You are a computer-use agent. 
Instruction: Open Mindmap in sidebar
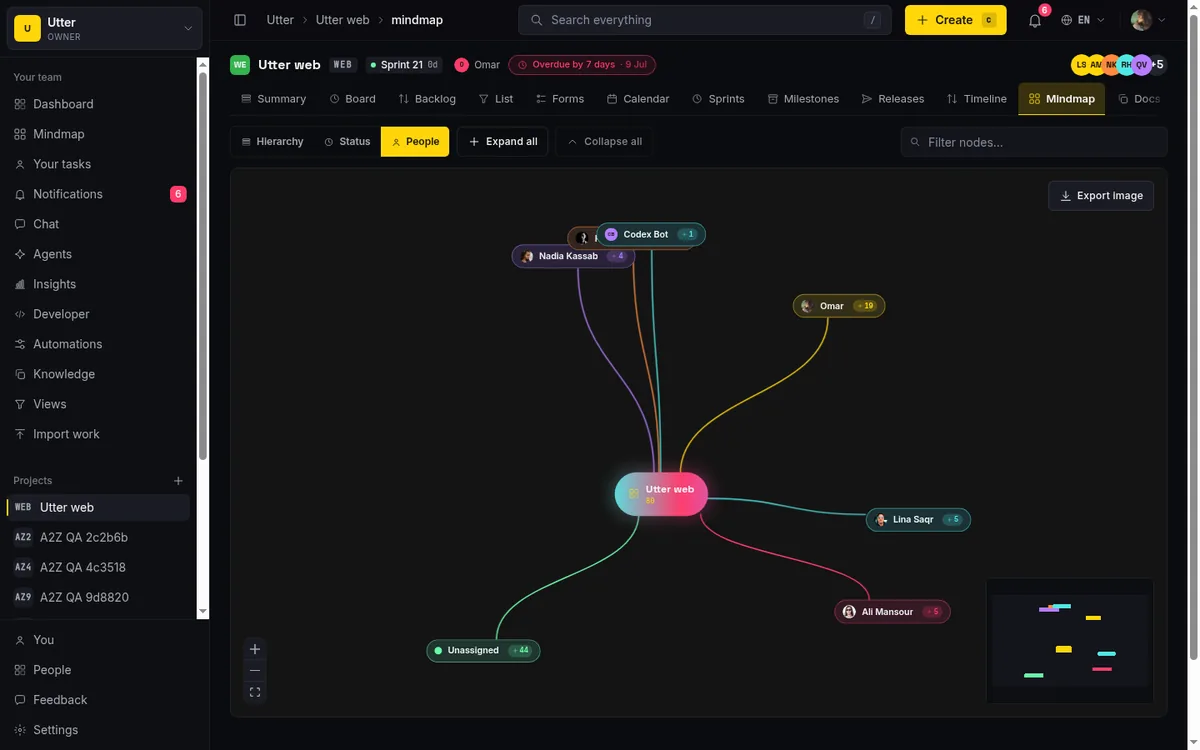tap(100, 134)
